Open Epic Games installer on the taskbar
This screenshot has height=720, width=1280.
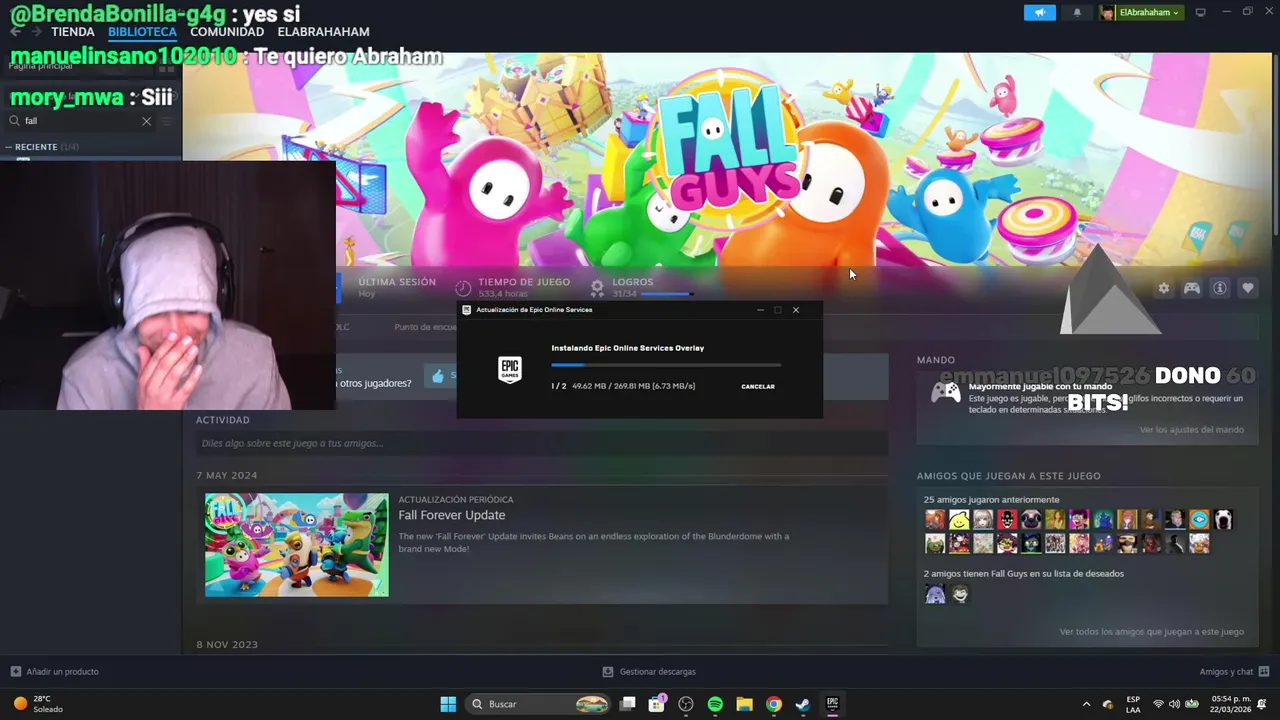click(832, 704)
